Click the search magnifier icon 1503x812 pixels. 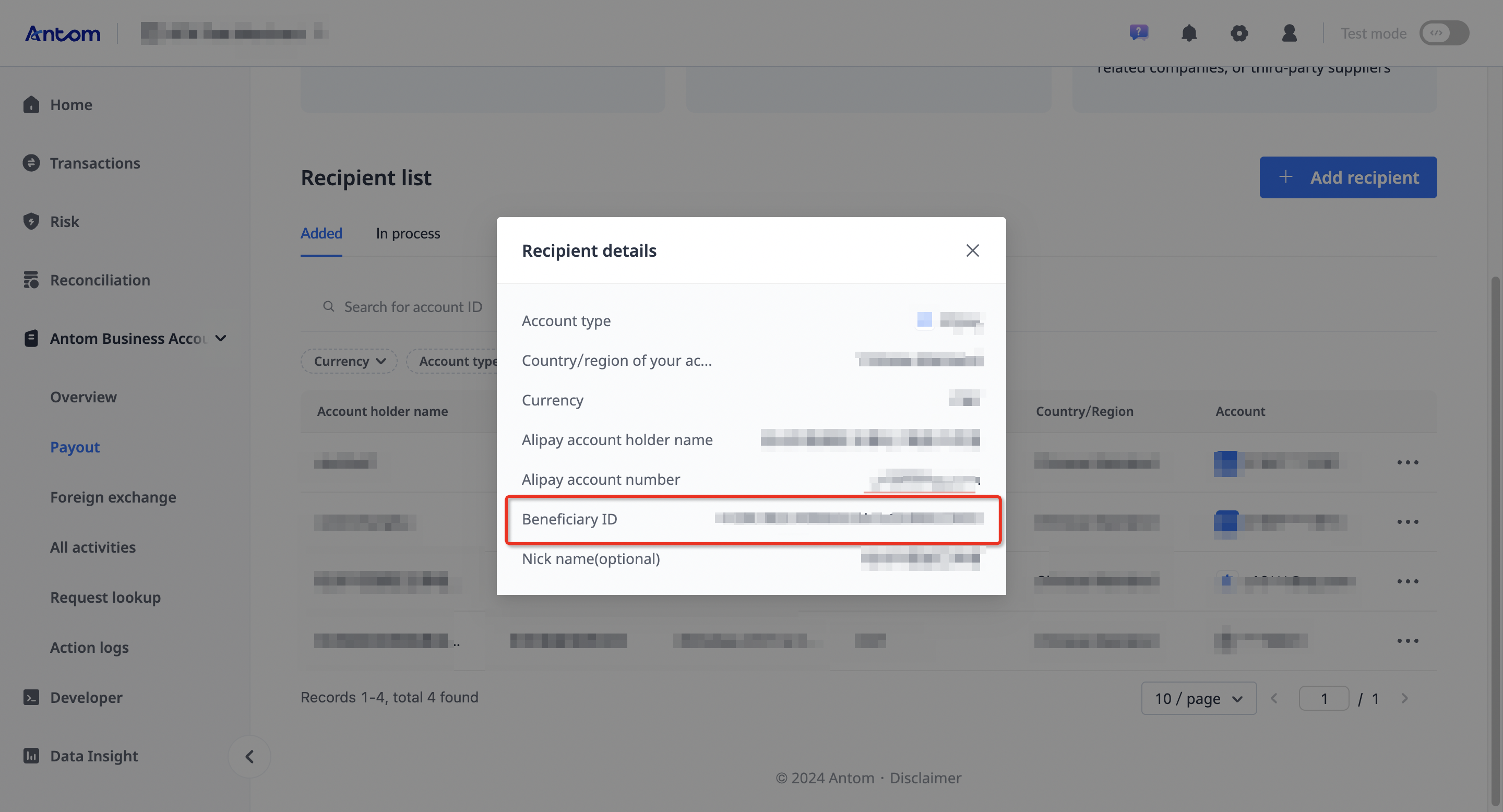coord(328,307)
